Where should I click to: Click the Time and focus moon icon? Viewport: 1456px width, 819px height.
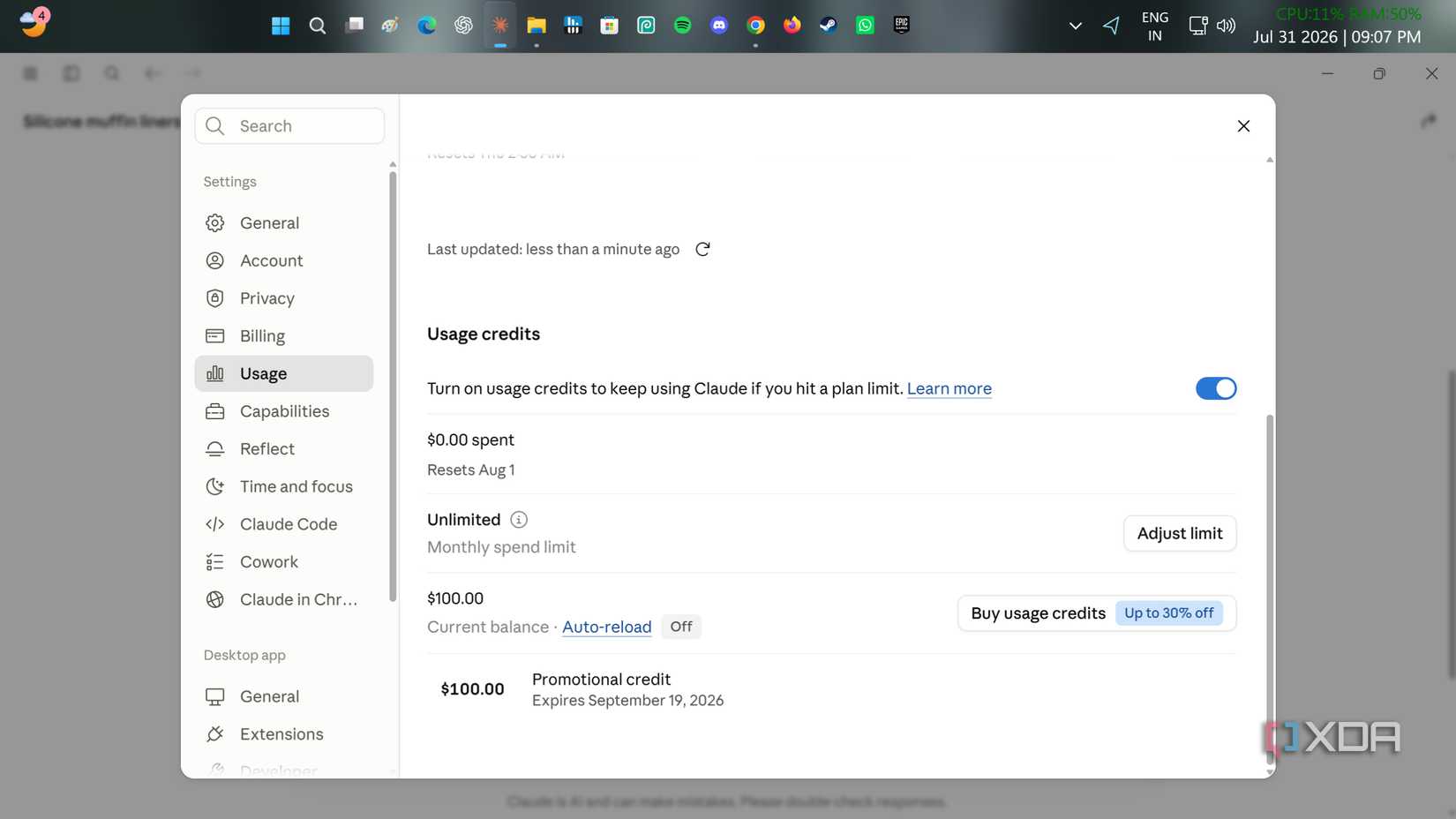214,486
